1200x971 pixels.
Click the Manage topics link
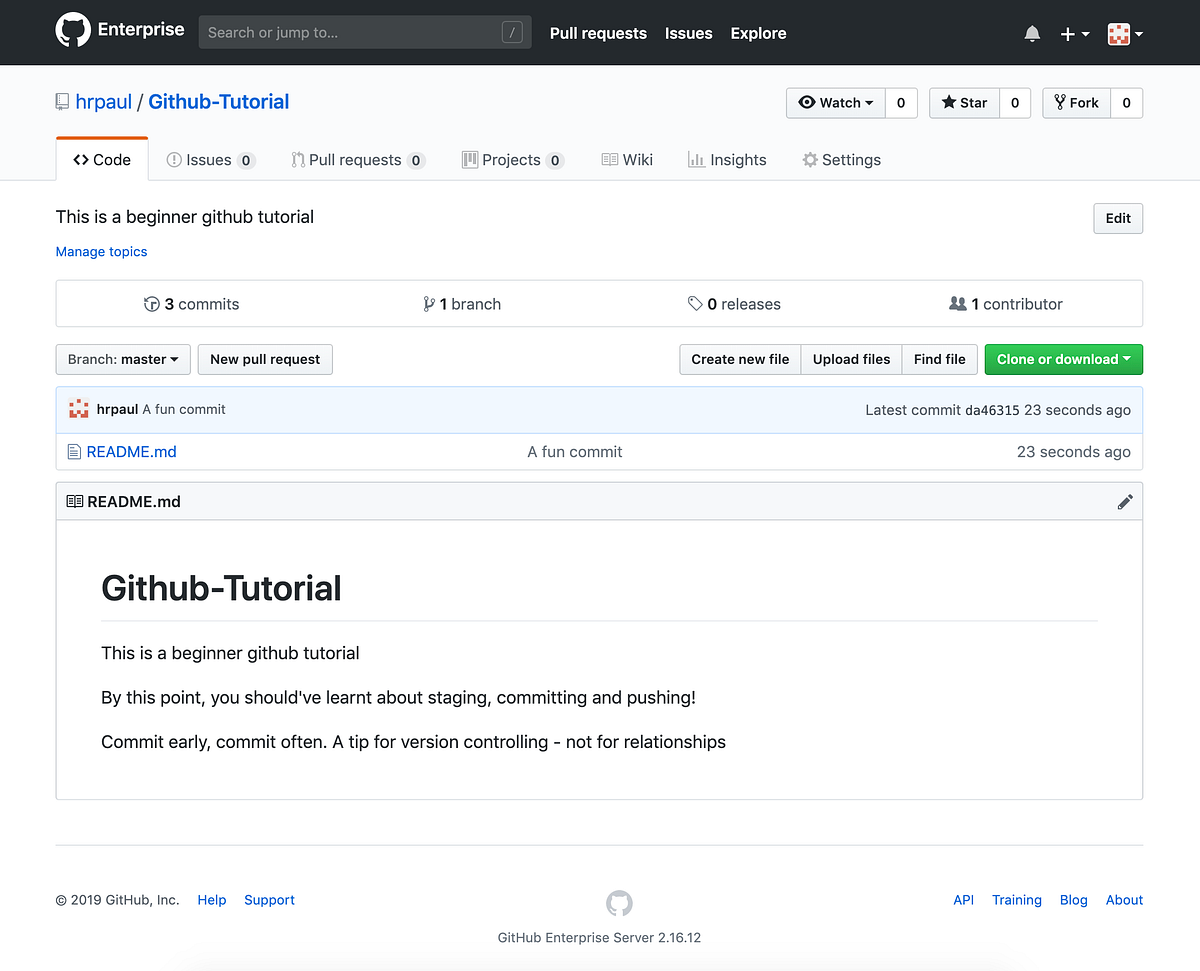(x=101, y=251)
